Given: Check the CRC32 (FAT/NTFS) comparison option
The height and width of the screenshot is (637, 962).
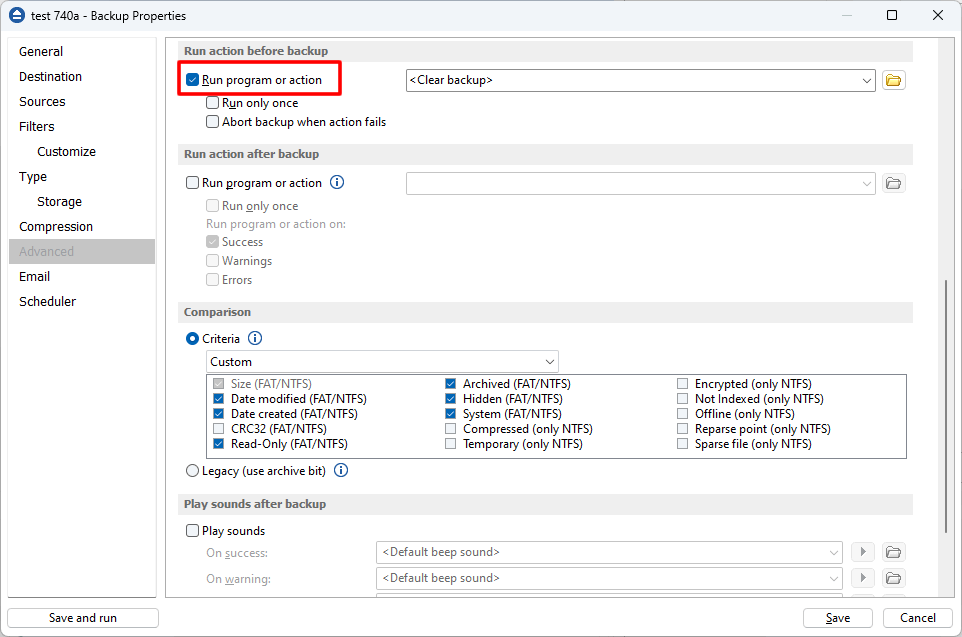Looking at the screenshot, I should (x=219, y=429).
